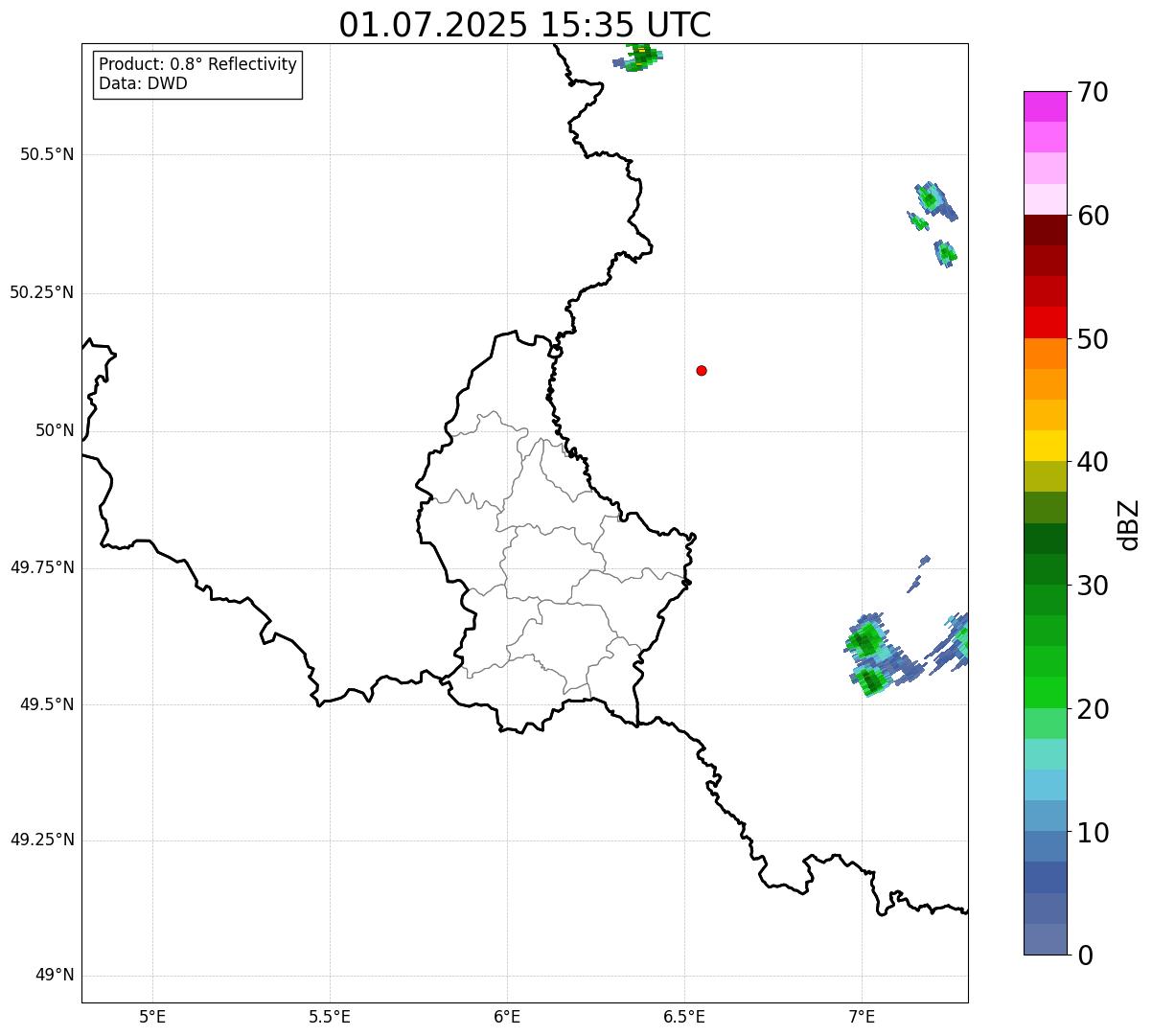Click the plot title 01.07.2025 15:35 UTC
This screenshot has width=1152, height=1036.
point(525,25)
